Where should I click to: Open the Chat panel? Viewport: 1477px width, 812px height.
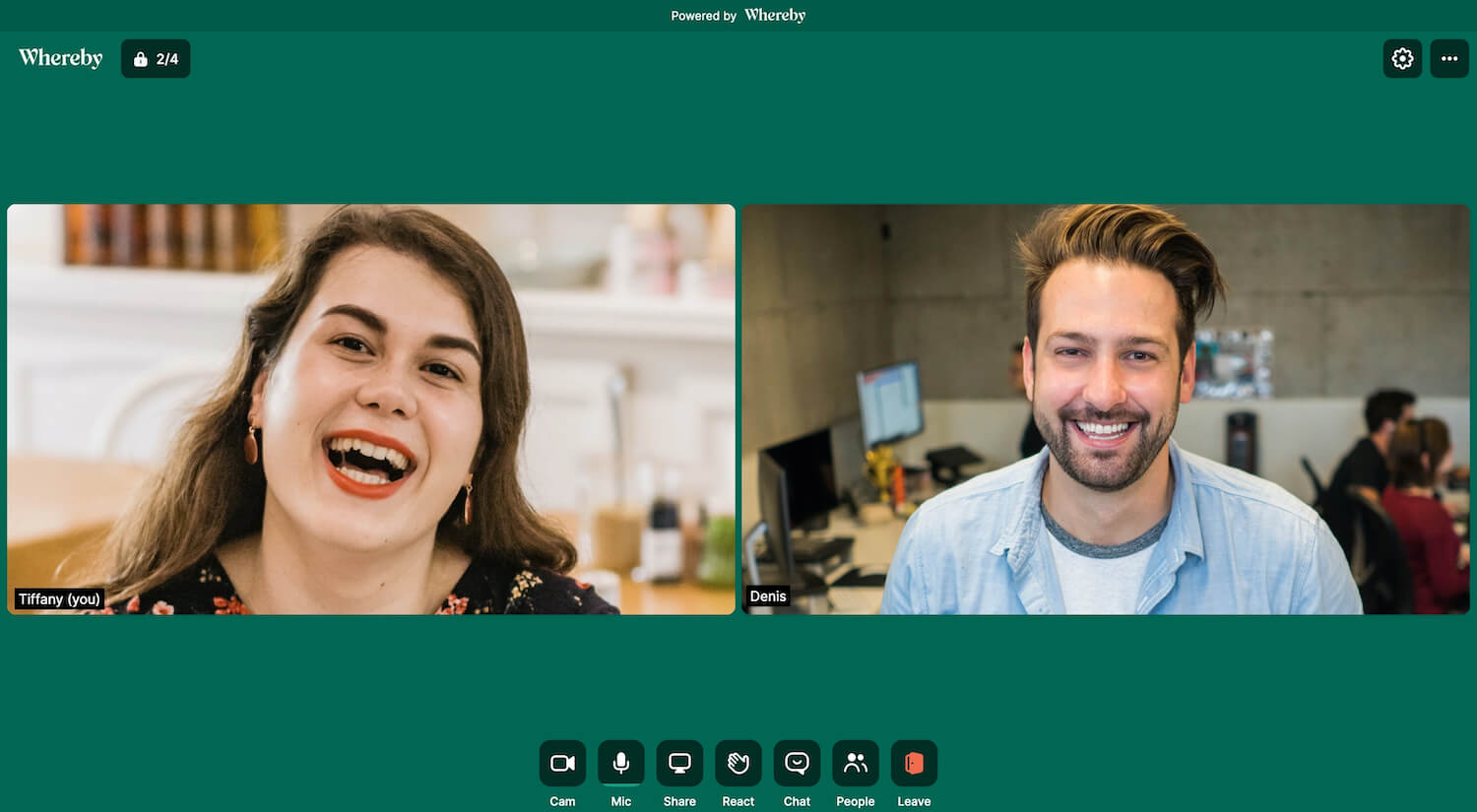pos(797,763)
